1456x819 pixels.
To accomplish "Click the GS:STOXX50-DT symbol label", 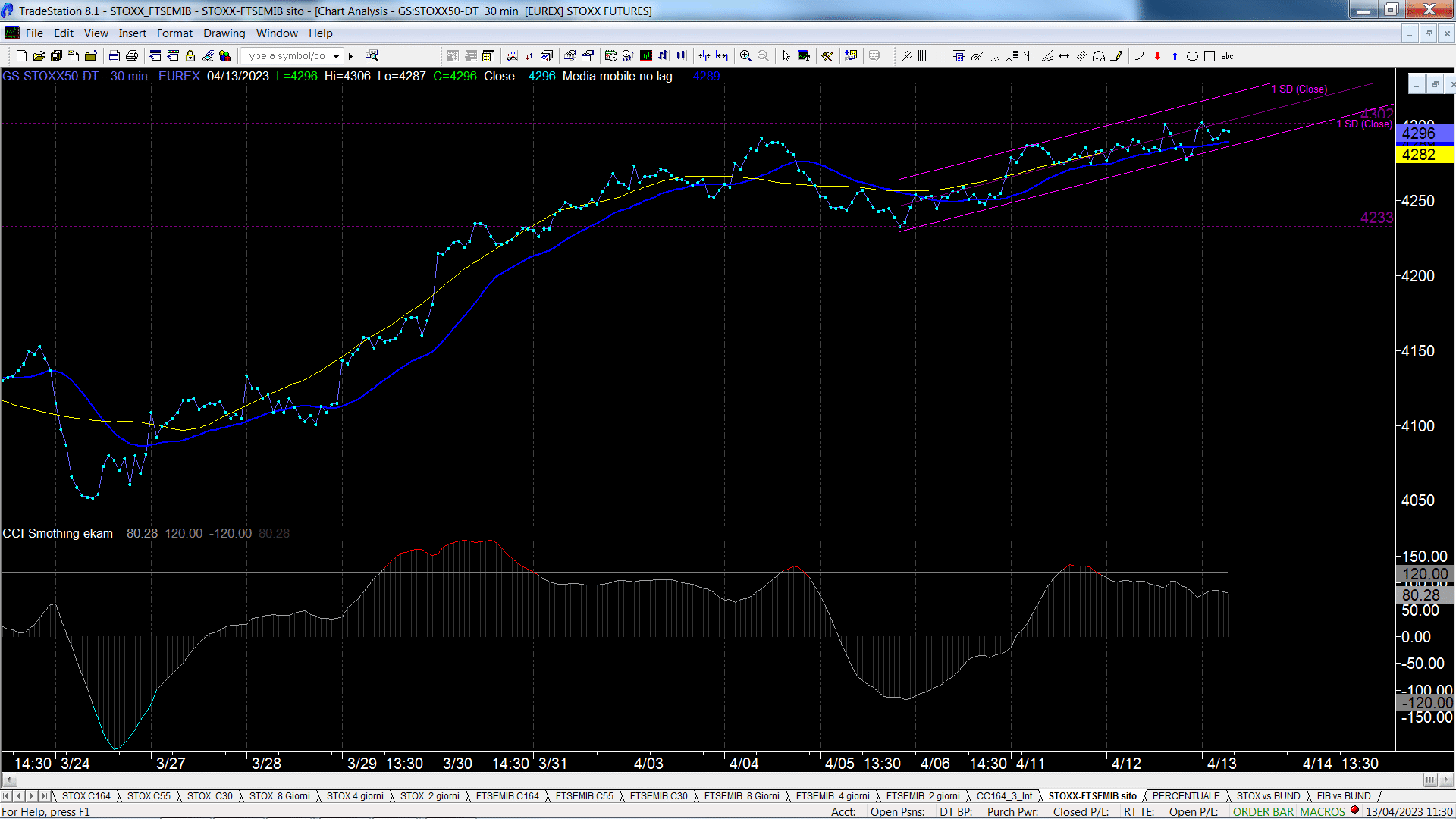I will [50, 76].
